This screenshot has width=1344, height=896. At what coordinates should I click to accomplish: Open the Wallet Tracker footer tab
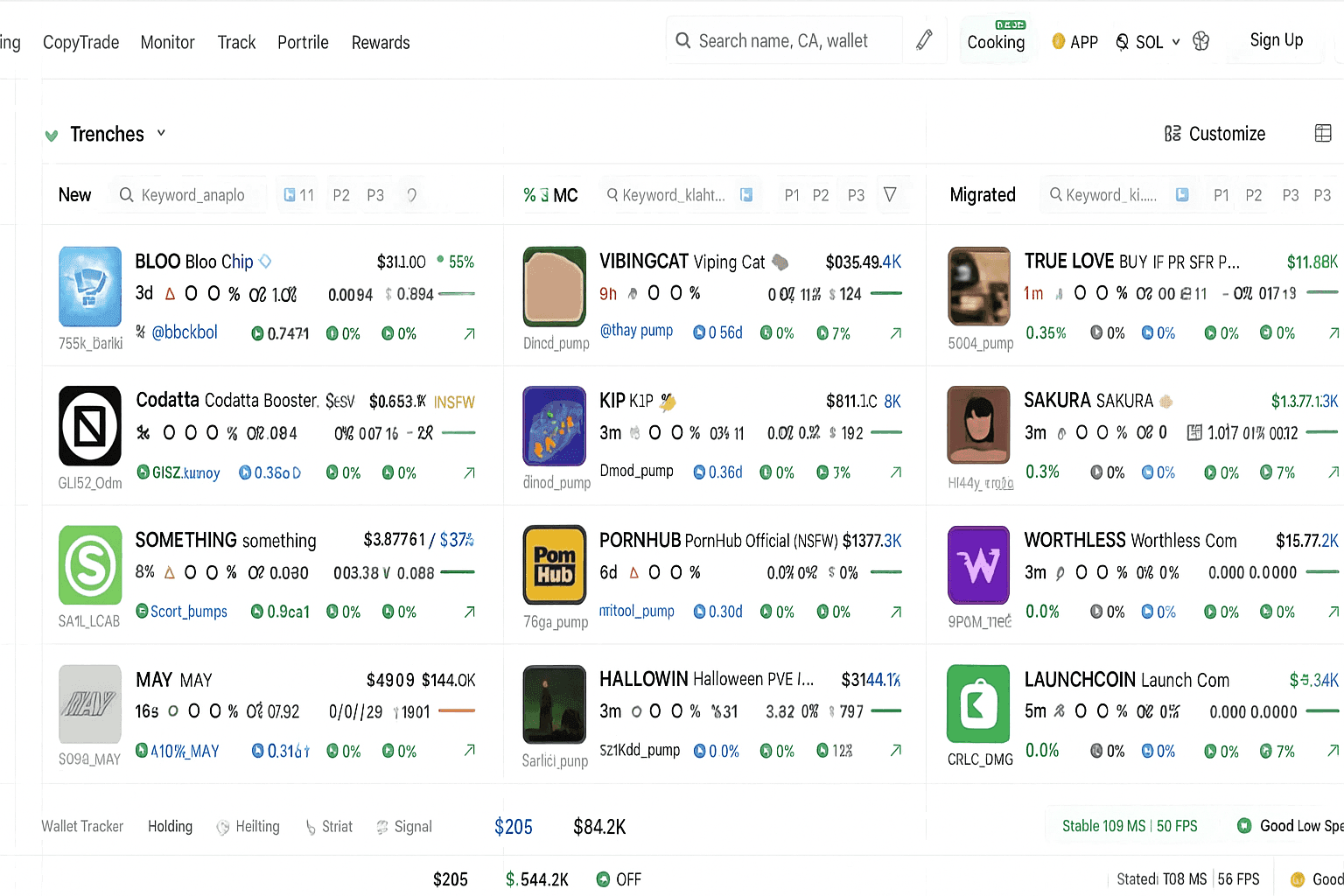pyautogui.click(x=82, y=826)
